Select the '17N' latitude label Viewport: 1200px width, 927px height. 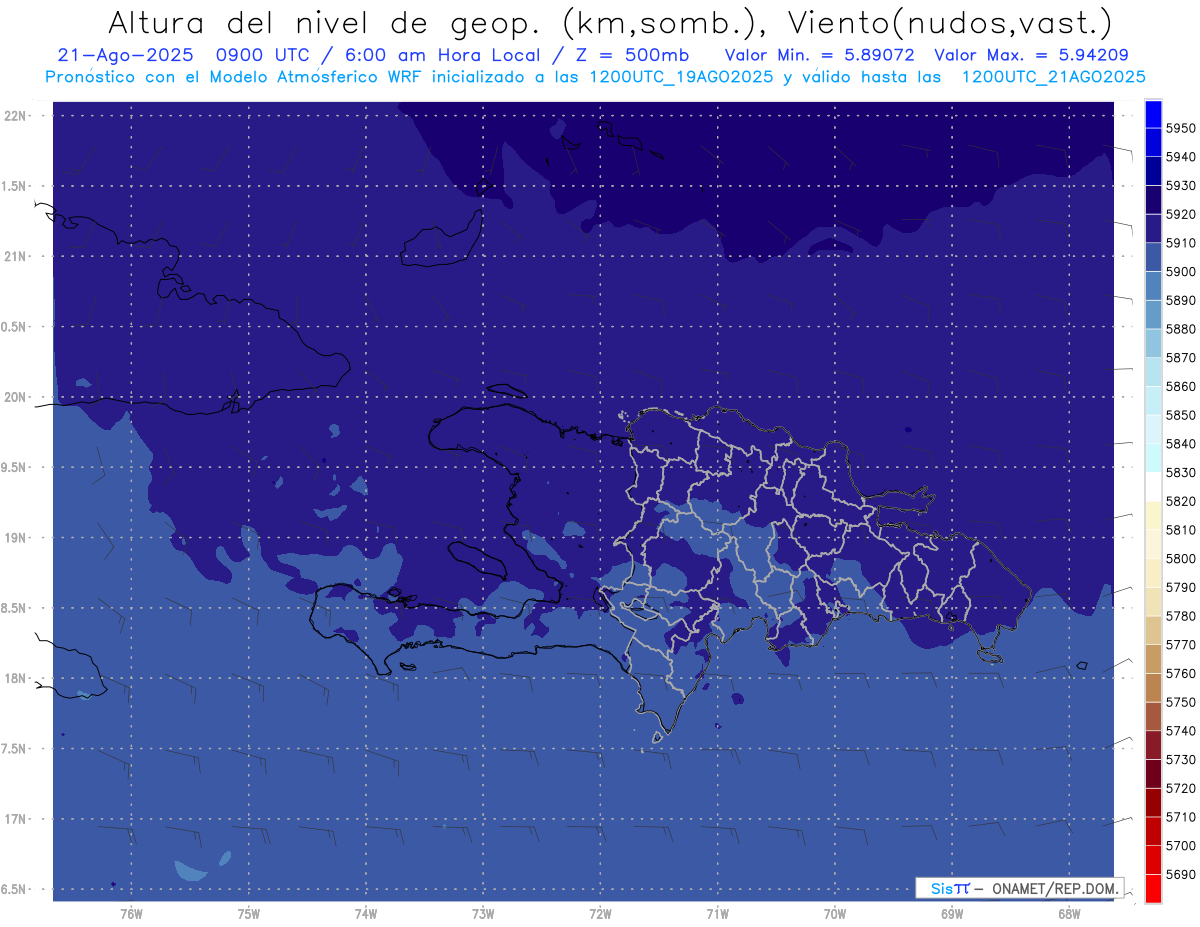point(15,820)
